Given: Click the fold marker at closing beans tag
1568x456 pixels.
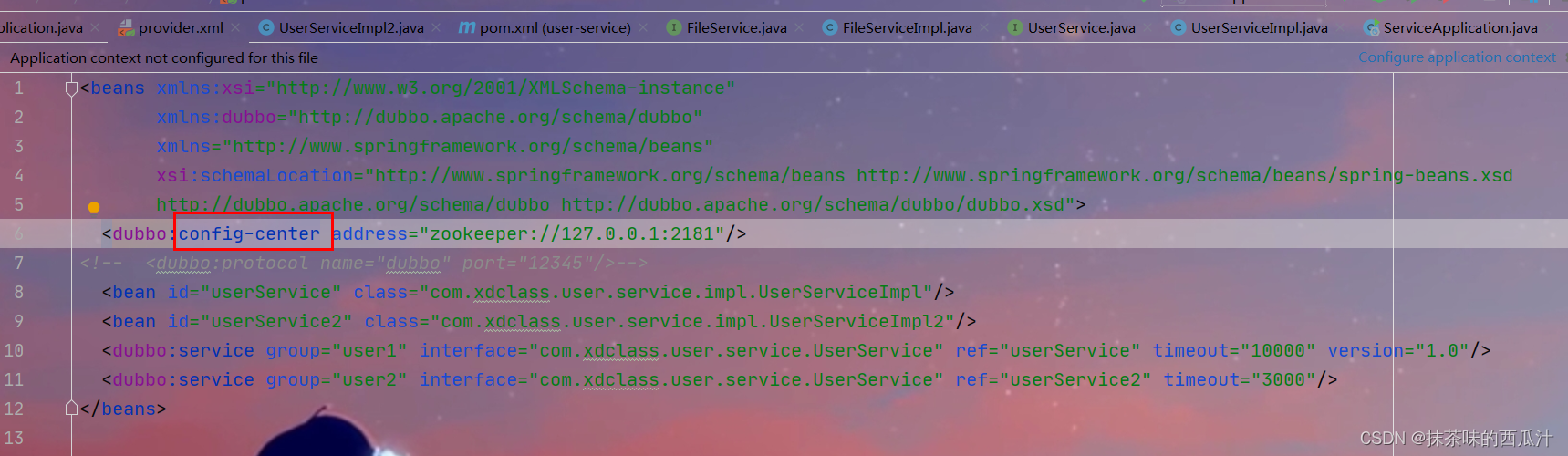Looking at the screenshot, I should click(71, 409).
